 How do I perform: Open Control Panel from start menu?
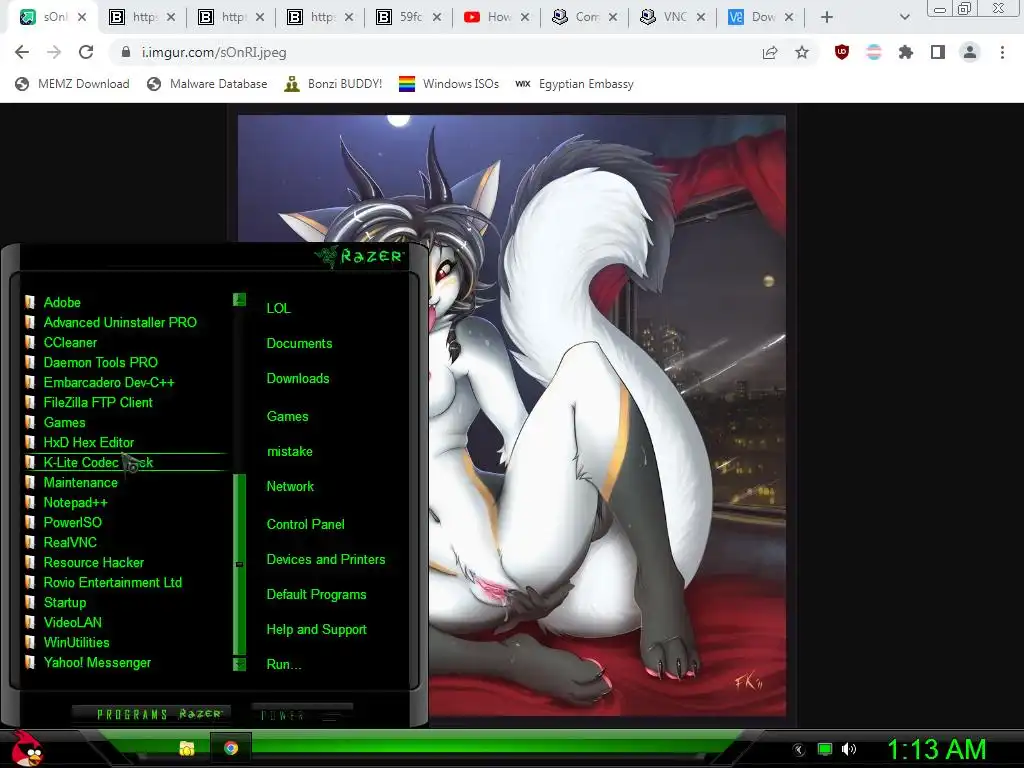click(x=306, y=524)
